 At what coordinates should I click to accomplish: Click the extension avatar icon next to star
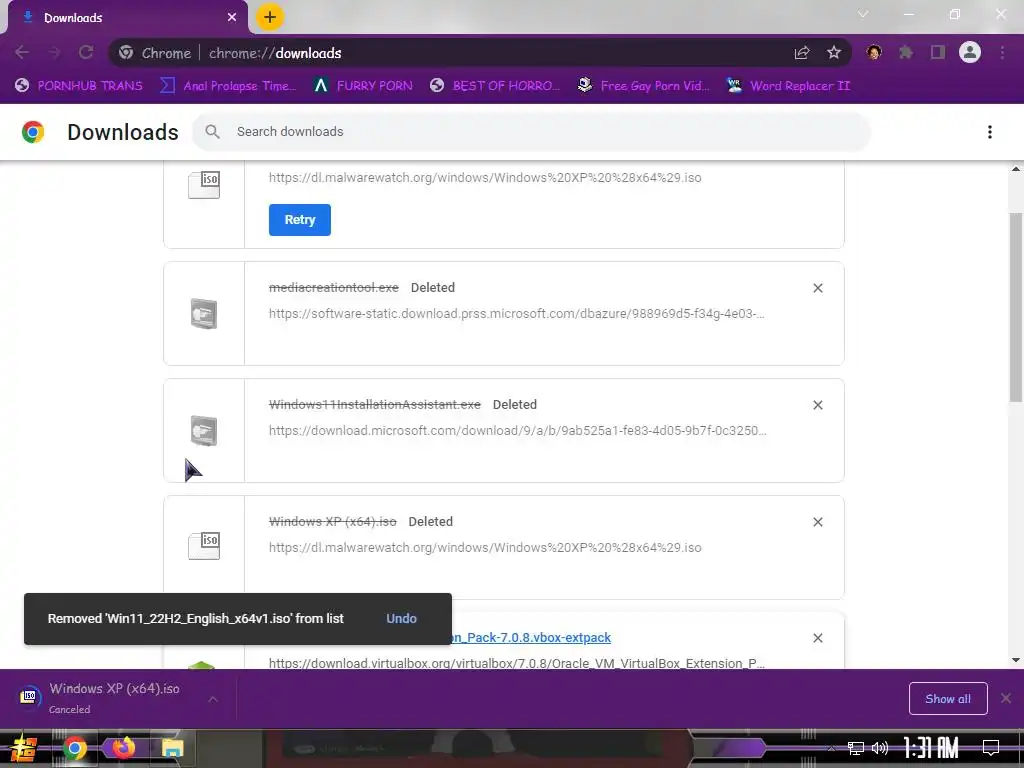point(874,52)
